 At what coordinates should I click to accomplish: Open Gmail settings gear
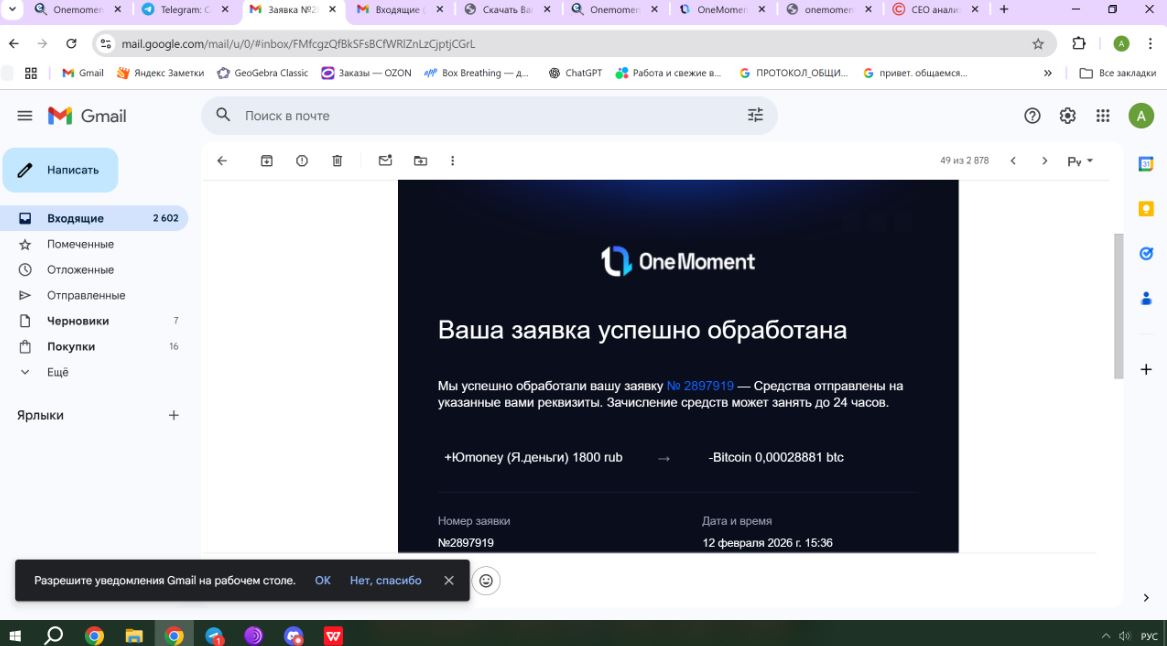click(x=1067, y=116)
